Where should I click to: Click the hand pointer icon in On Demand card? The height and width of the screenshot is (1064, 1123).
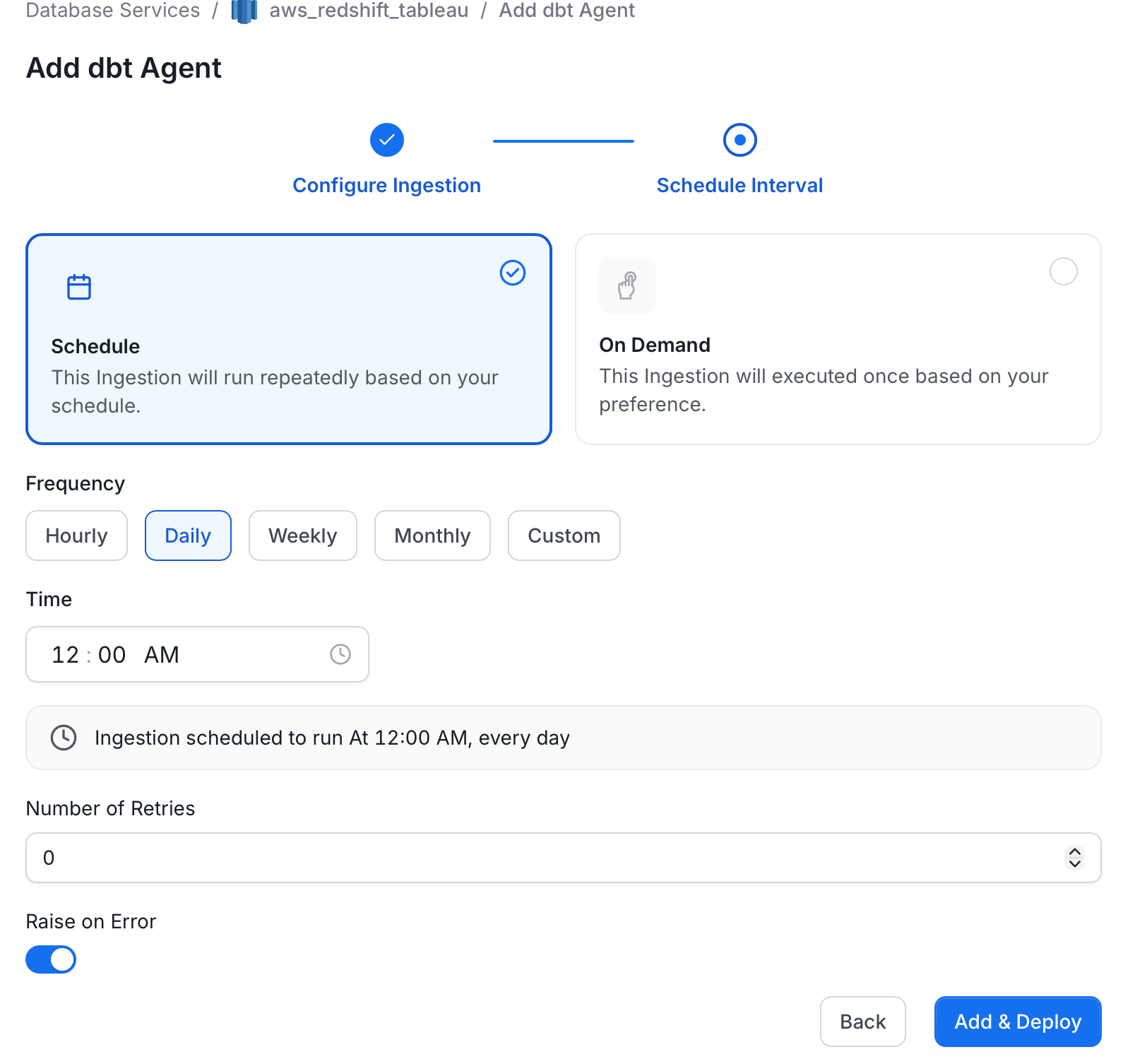tap(627, 285)
